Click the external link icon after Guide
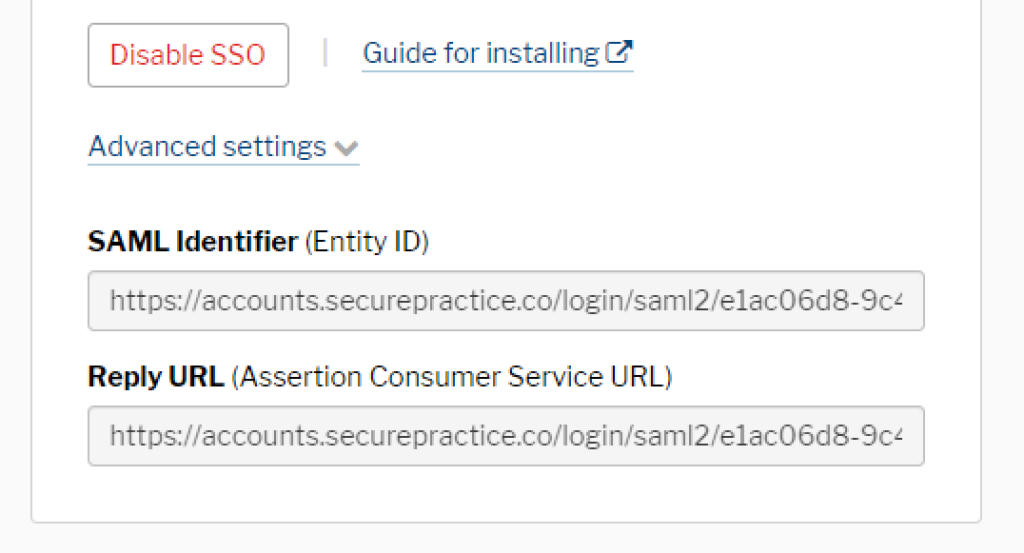The image size is (1024, 553). (620, 52)
